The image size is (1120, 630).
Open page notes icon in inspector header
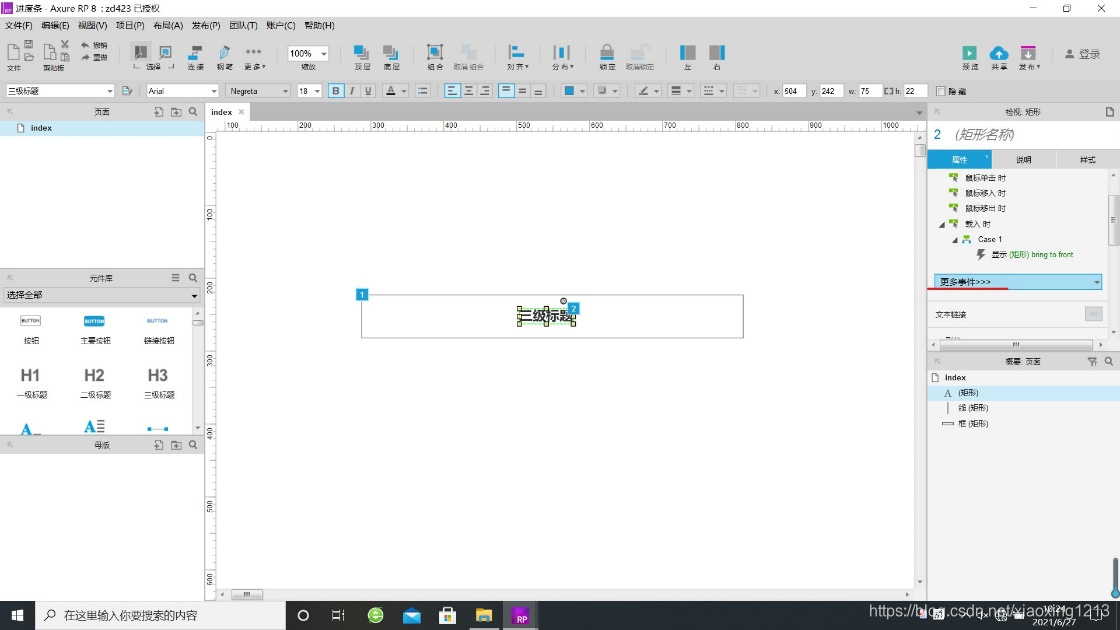click(1109, 112)
